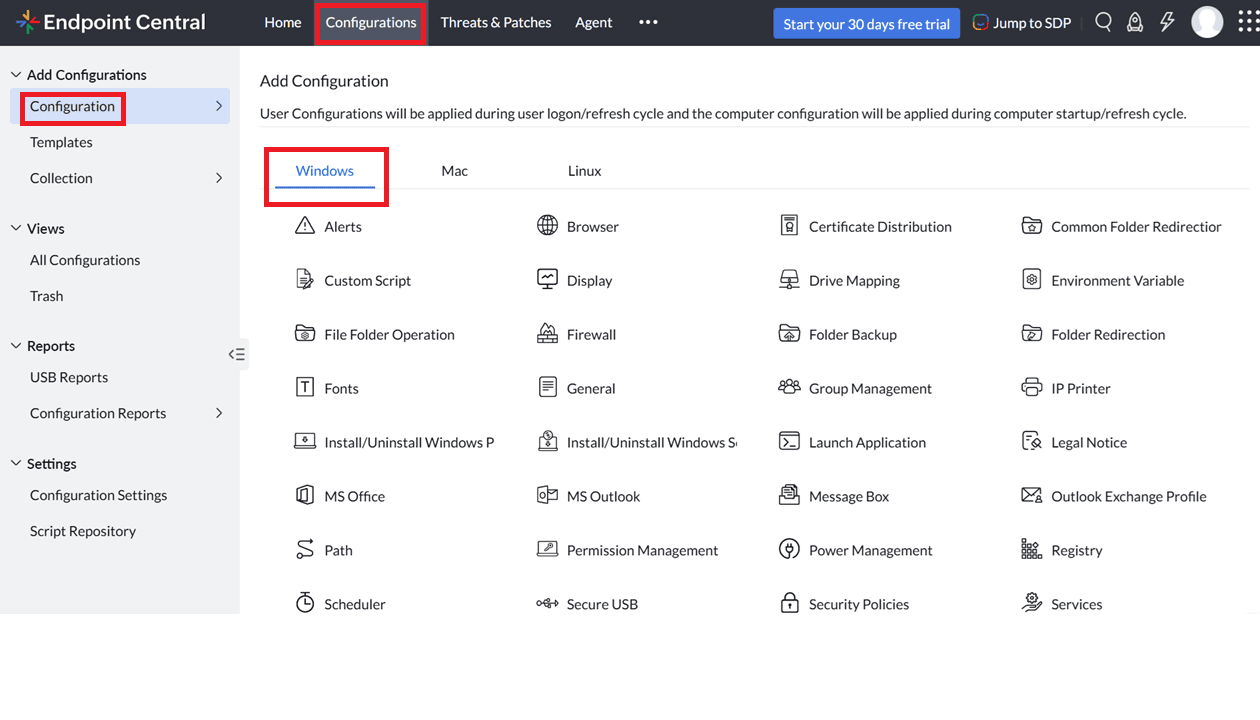
Task: Click the Permission Management icon
Action: (x=547, y=550)
